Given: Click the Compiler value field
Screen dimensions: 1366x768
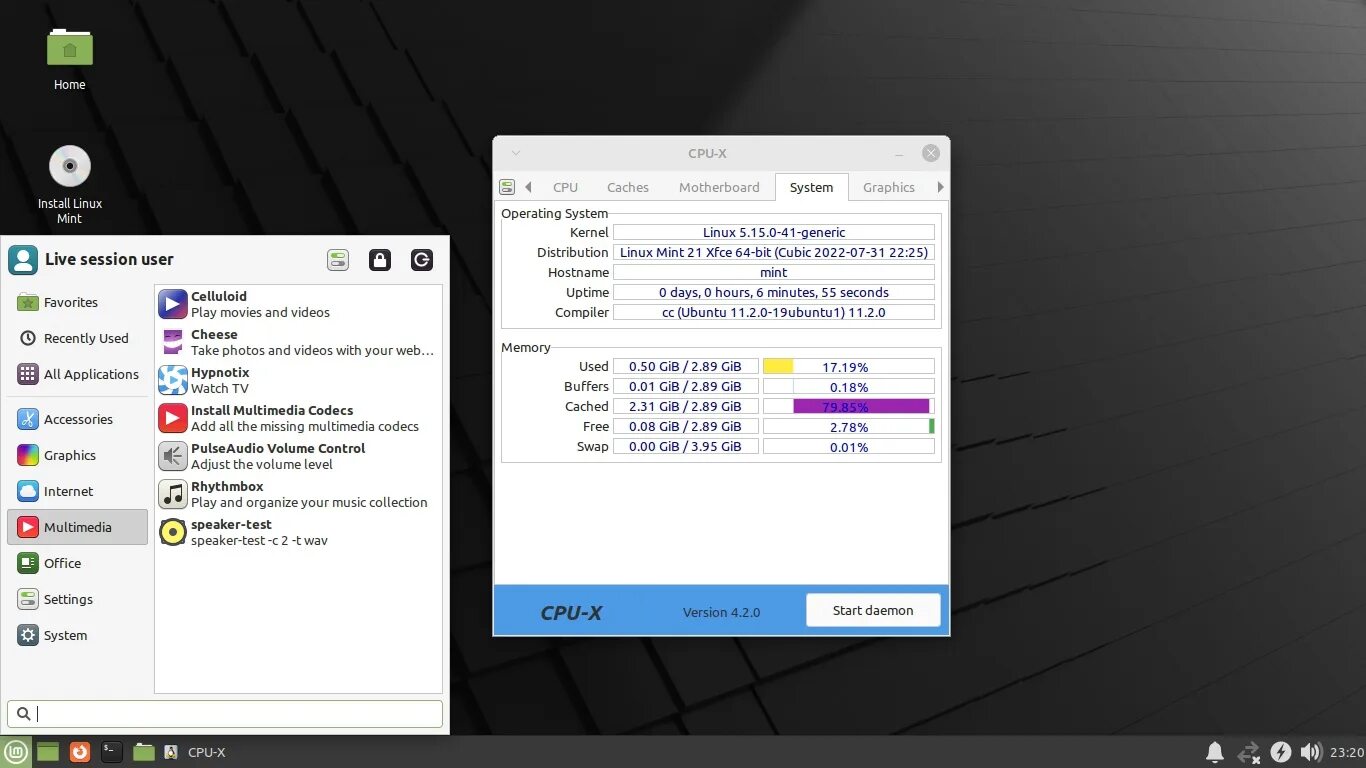Looking at the screenshot, I should coord(774,312).
